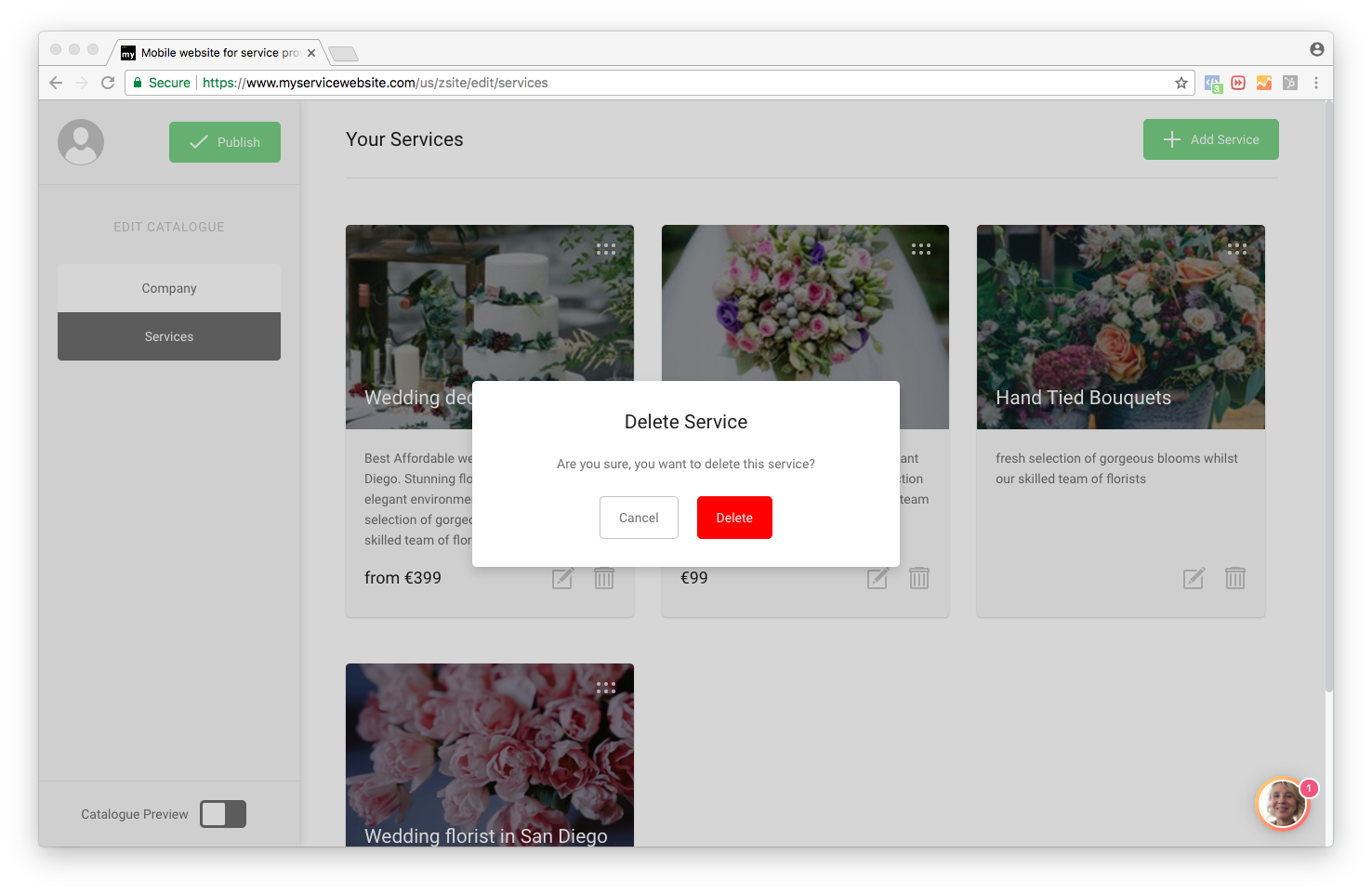Click the Hand Tied Bouquets image

[x=1121, y=327]
